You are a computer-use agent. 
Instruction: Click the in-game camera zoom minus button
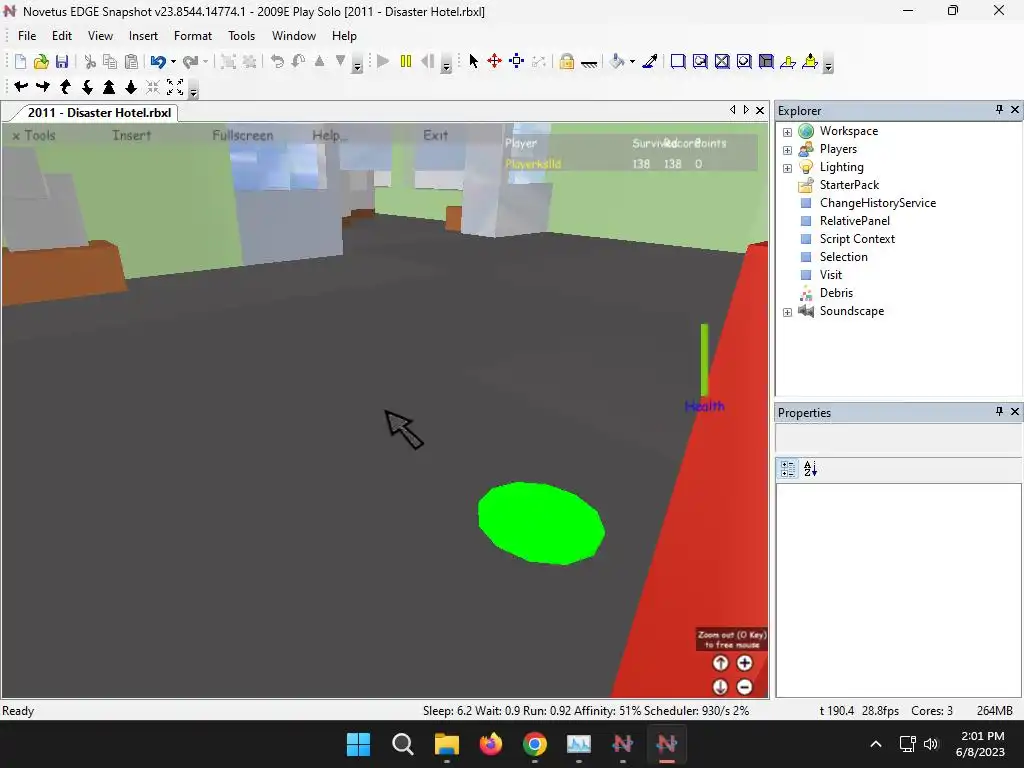coord(744,687)
